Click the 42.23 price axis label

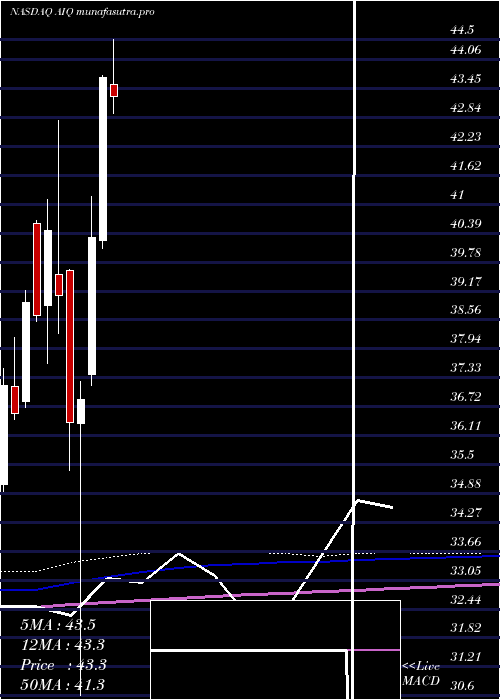tap(466, 137)
